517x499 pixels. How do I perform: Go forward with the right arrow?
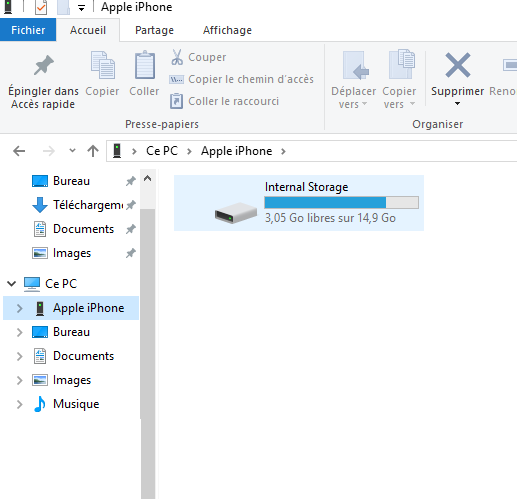coord(49,151)
